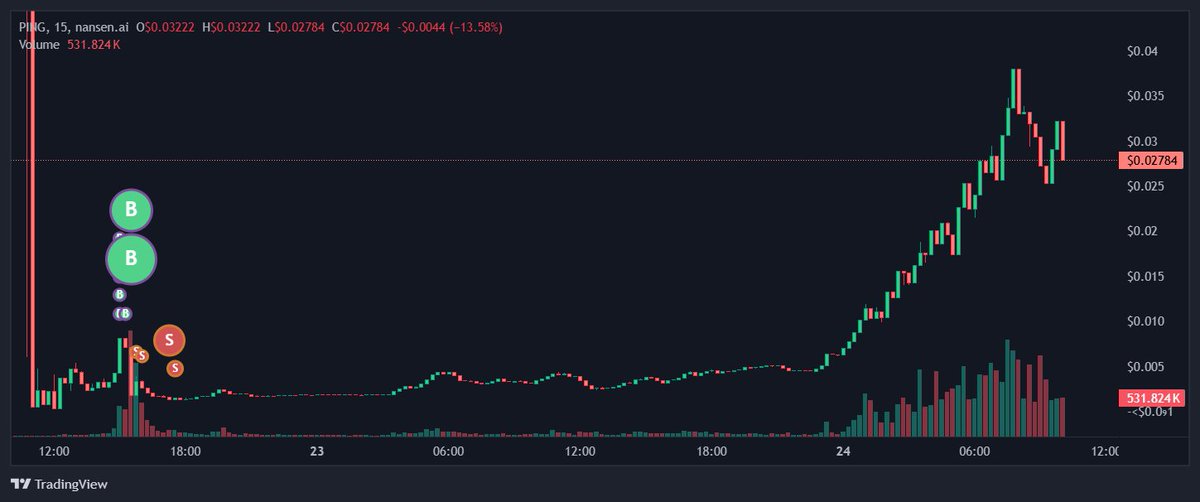Click the topmost green B buy marker

[130, 210]
